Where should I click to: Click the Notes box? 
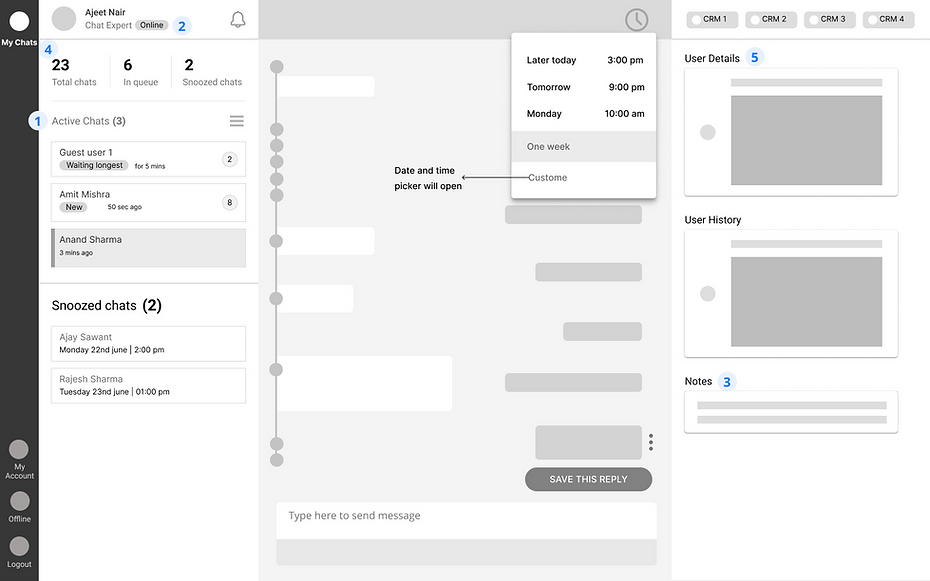coord(791,412)
